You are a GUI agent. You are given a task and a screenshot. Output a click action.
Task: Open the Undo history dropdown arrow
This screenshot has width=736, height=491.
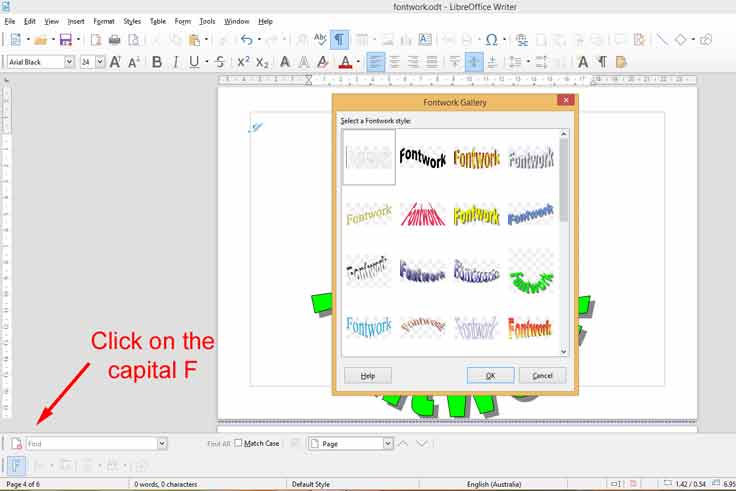coord(259,40)
